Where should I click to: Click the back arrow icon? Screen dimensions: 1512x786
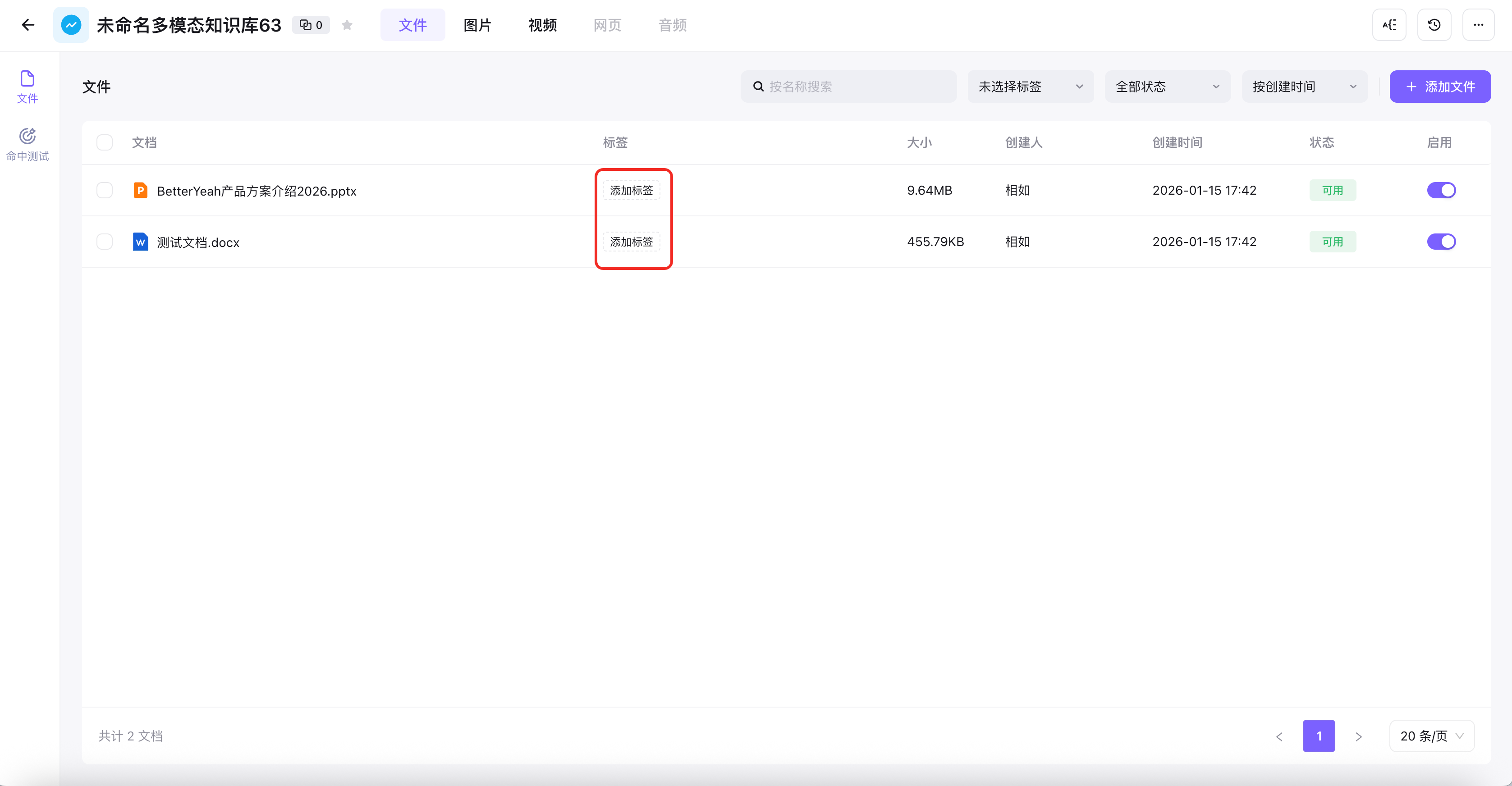(27, 25)
